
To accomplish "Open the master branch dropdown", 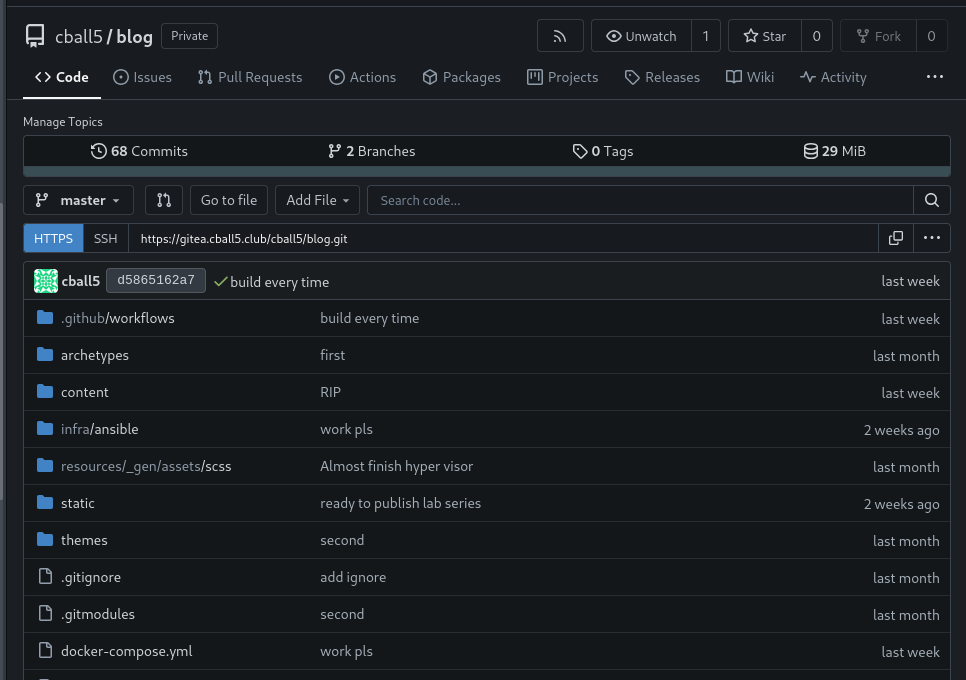I will coord(78,200).
